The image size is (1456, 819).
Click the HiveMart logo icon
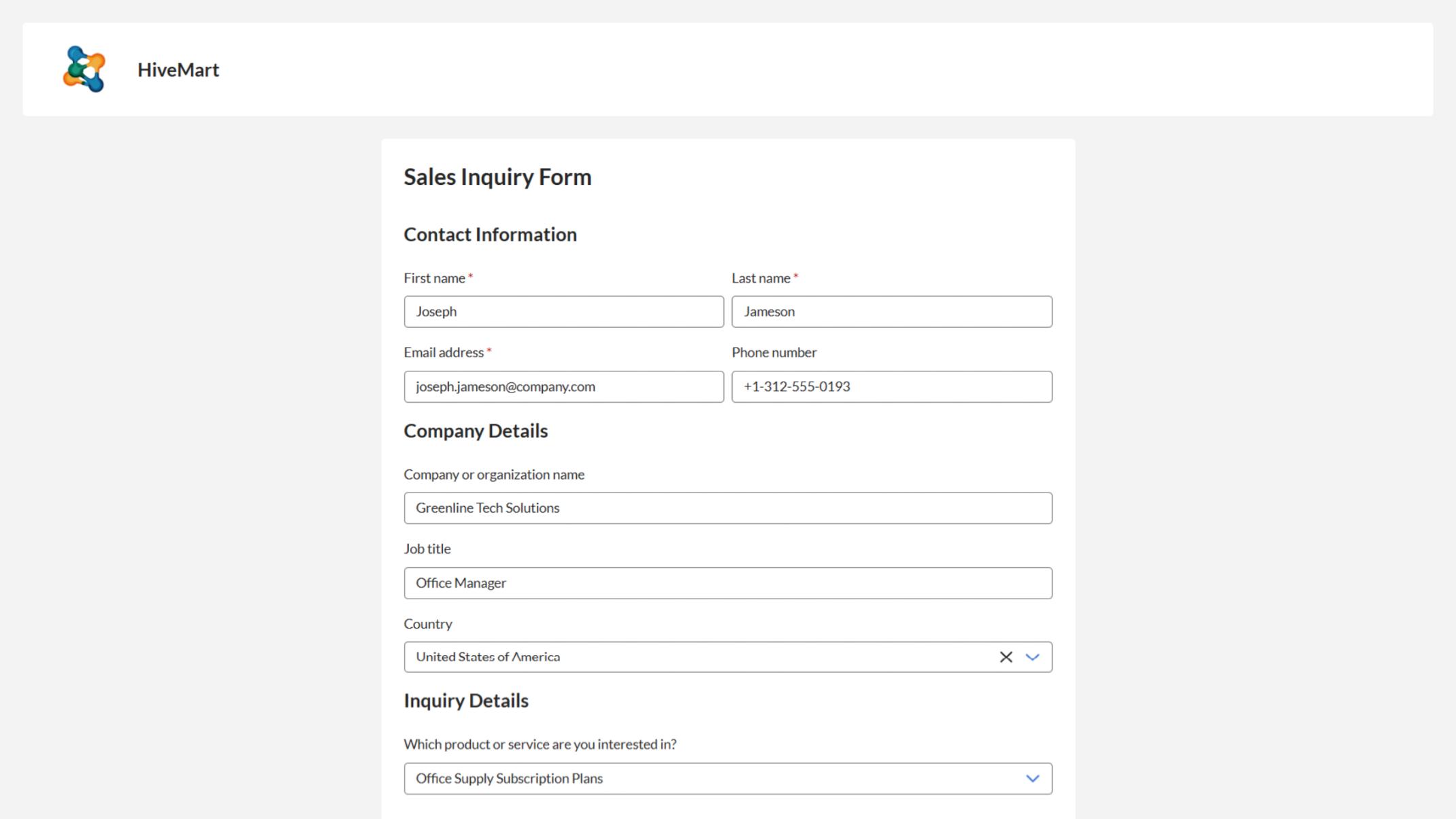click(84, 69)
